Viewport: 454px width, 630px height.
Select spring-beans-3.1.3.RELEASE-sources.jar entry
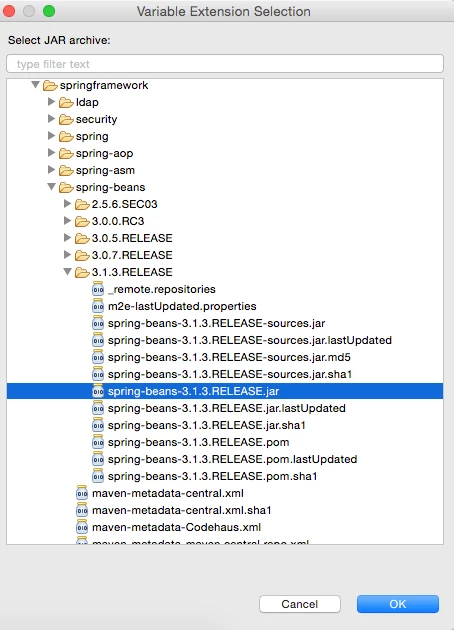(x=216, y=323)
